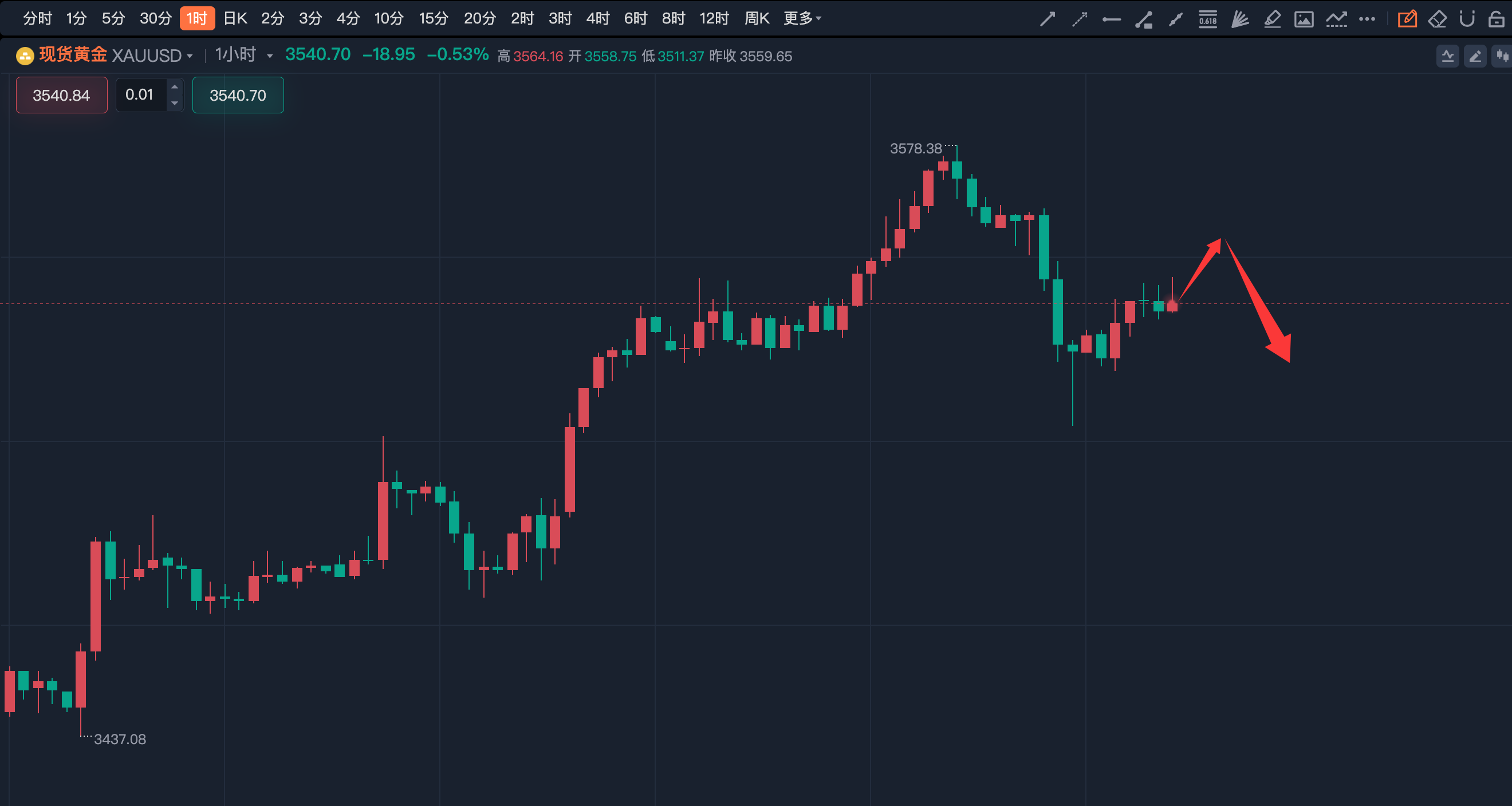This screenshot has width=1512, height=806.
Task: Click the green 3540.70 buy price button
Action: 238,95
